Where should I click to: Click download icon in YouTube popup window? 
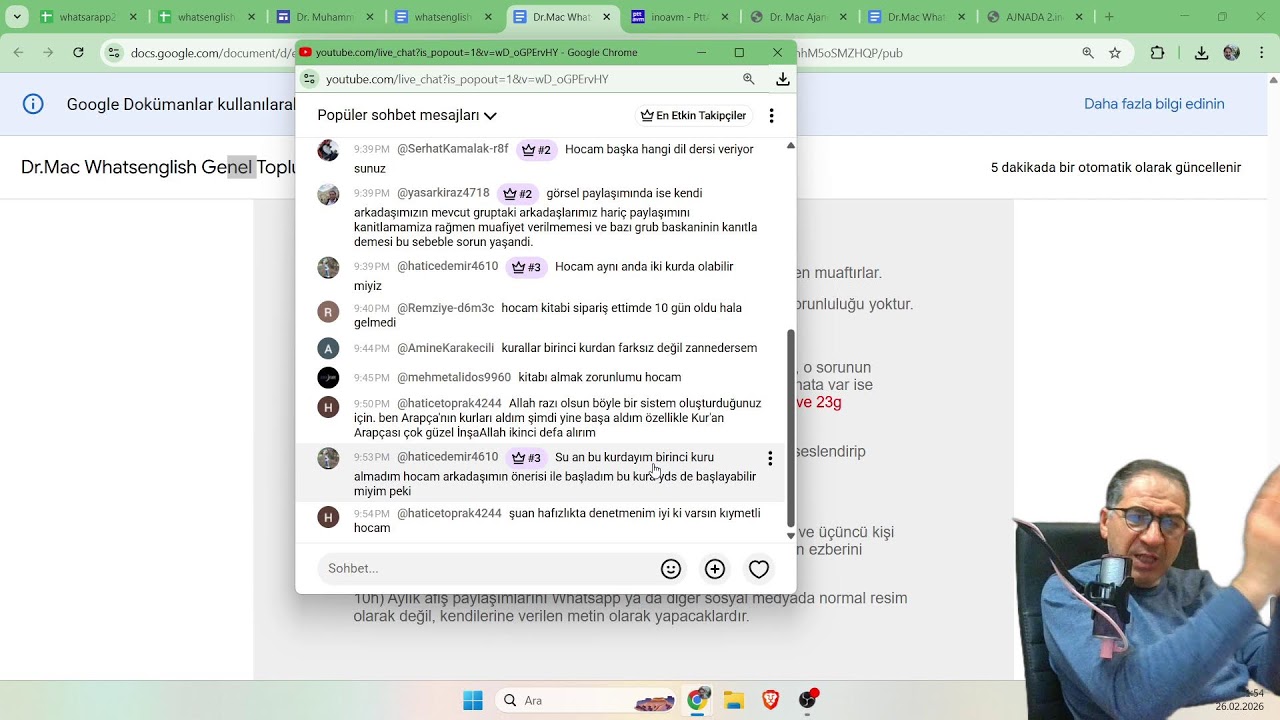[x=783, y=79]
